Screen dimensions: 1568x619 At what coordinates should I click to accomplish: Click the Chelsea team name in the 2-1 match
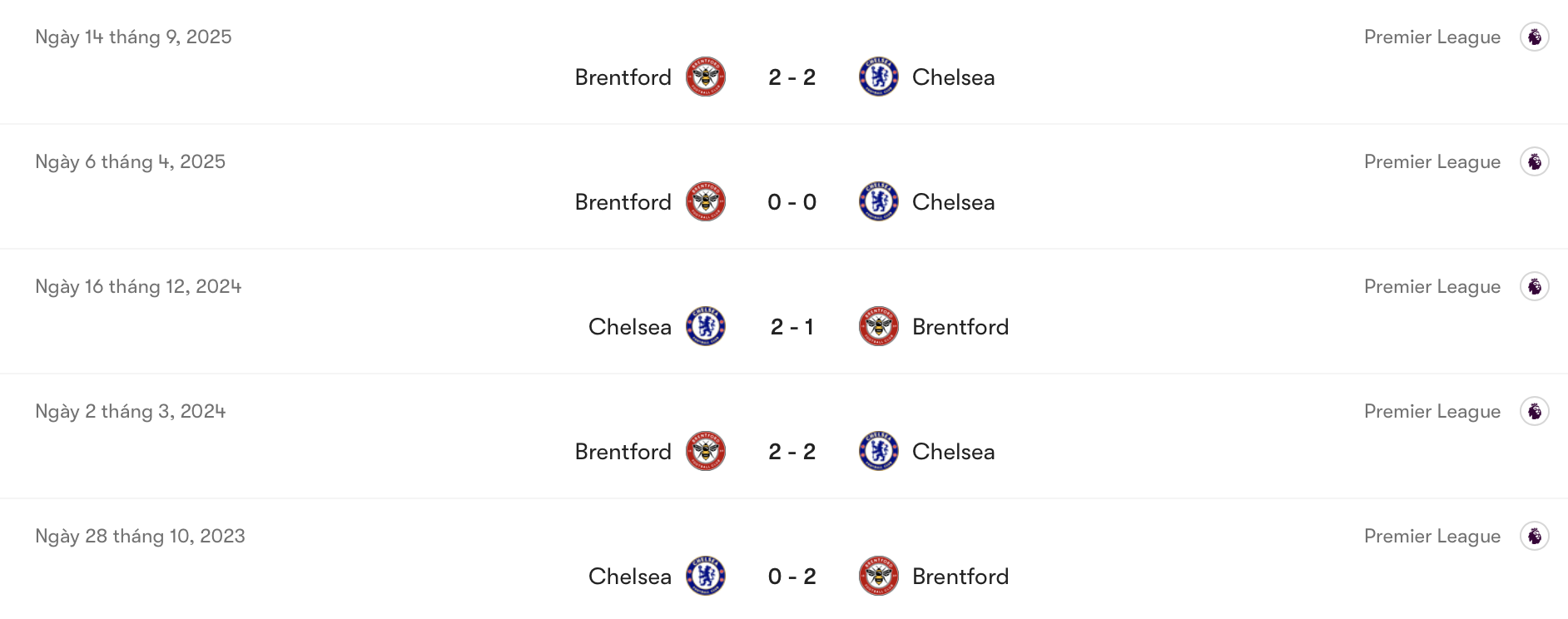(629, 326)
